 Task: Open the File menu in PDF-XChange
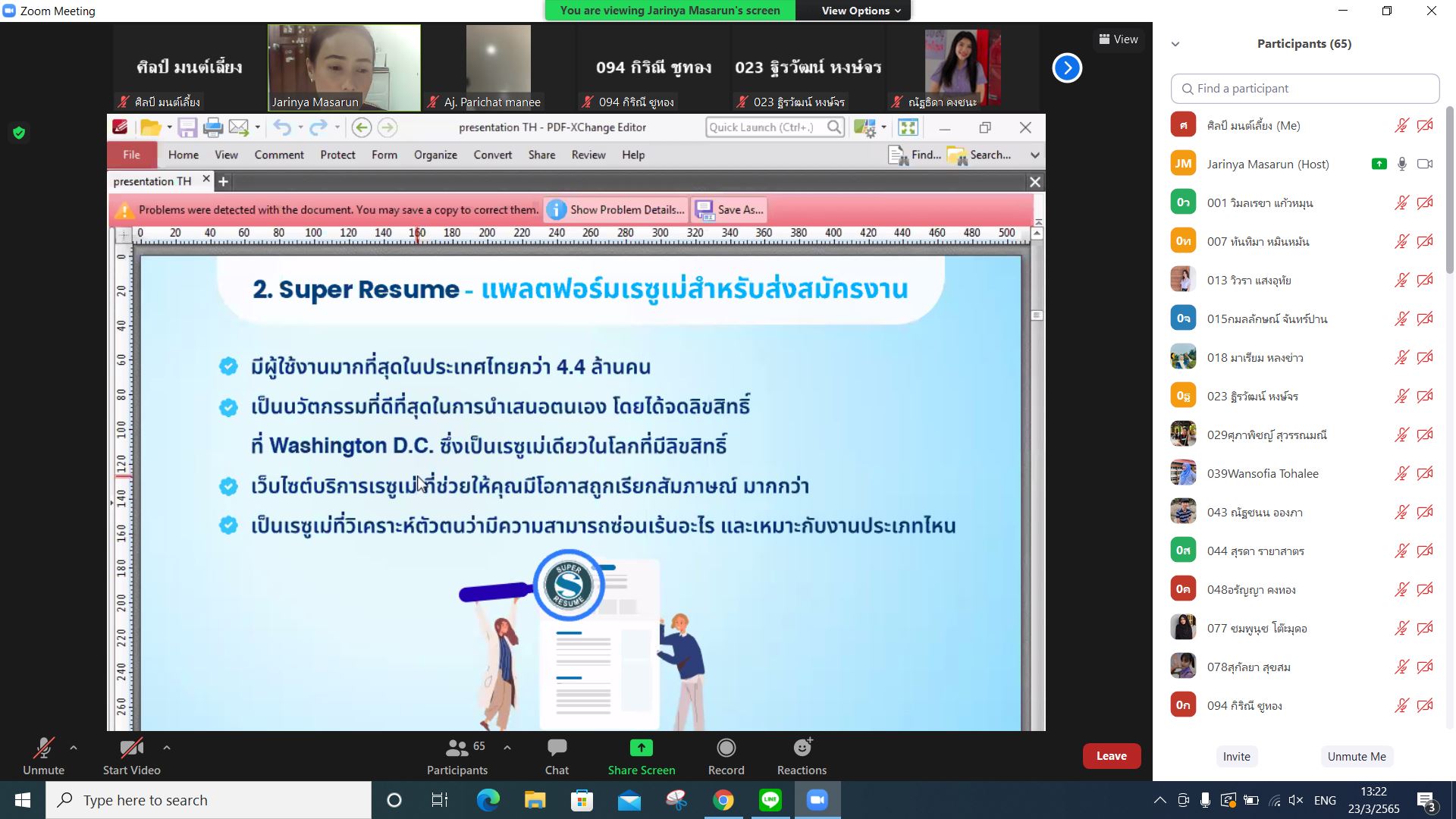point(132,155)
